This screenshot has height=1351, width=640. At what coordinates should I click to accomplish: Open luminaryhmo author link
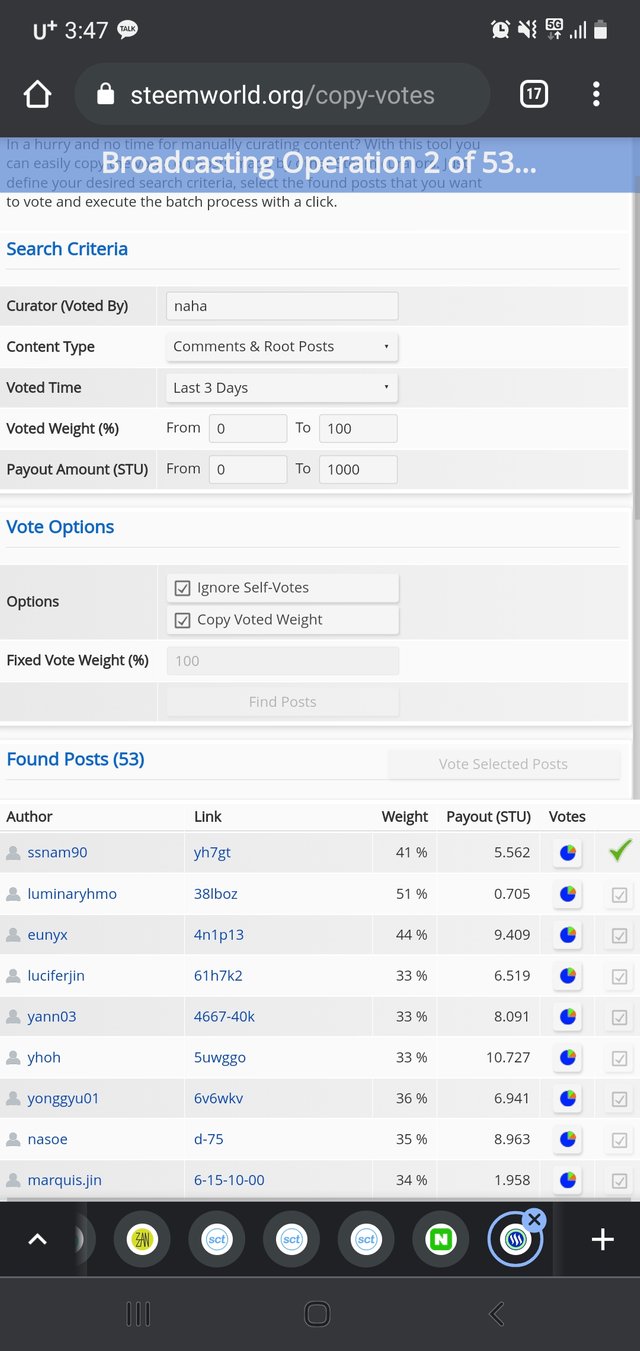pos(72,894)
